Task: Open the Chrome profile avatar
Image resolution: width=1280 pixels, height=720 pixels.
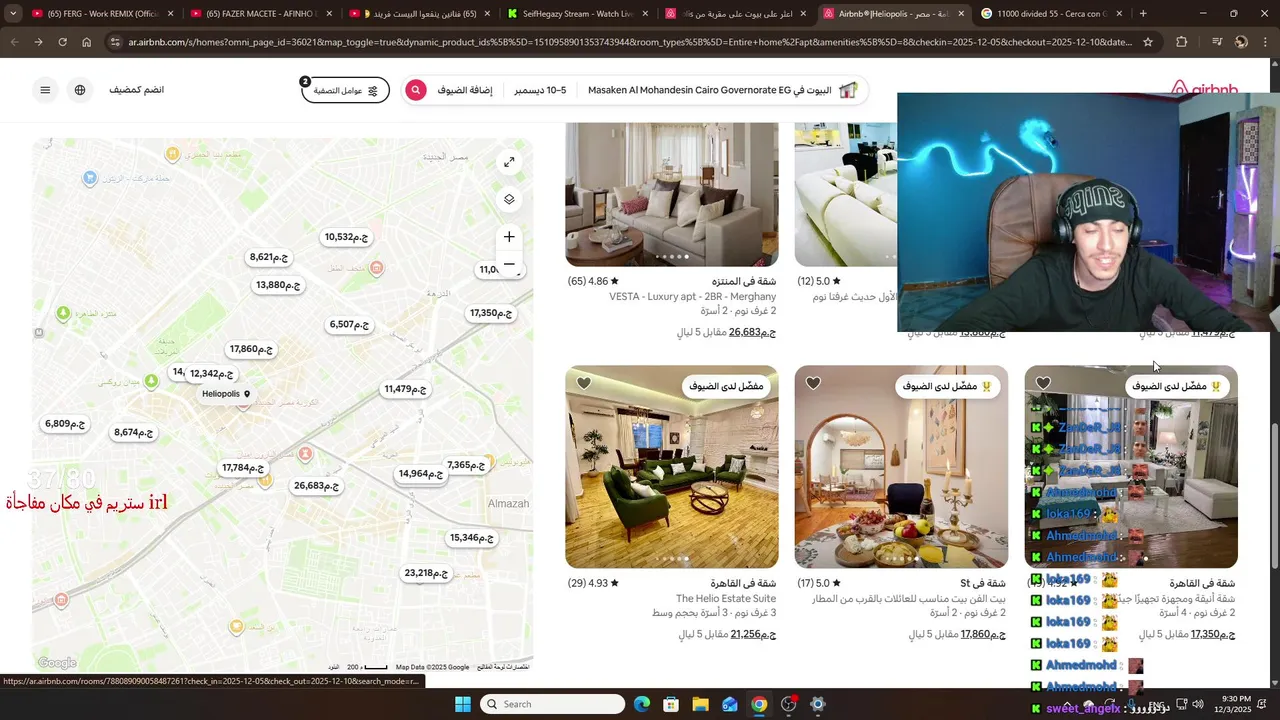Action: (1241, 42)
